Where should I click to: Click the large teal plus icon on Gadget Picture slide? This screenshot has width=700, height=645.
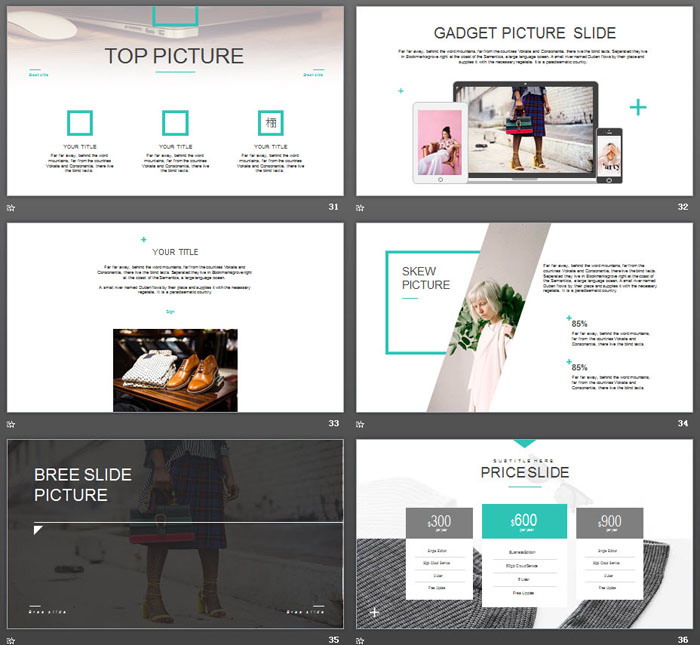coord(638,107)
